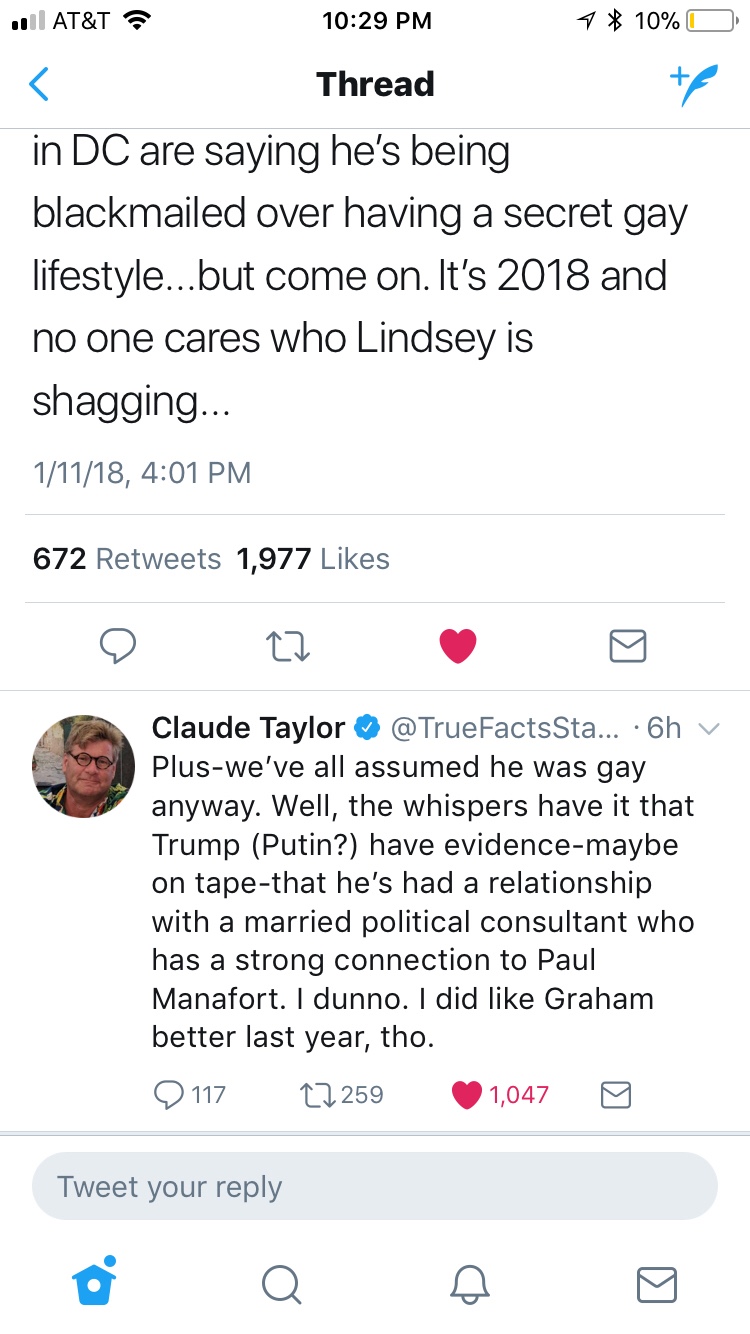Share main tweet via envelope icon

pos(628,646)
